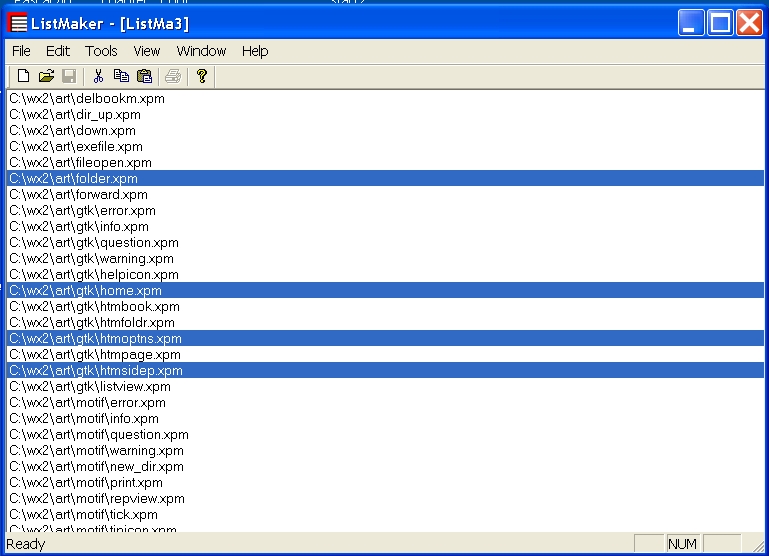Select row C:\wx2\art\motif\tick.xpm
The image size is (769, 556).
pos(385,515)
